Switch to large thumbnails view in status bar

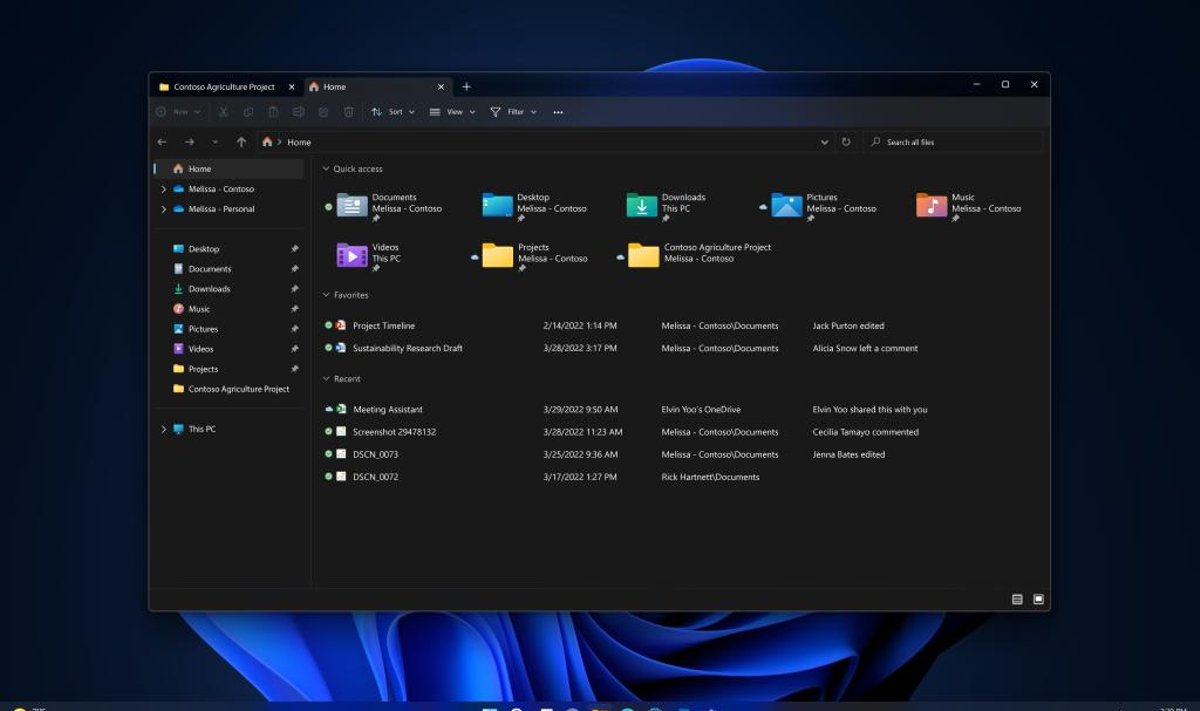[x=1038, y=599]
